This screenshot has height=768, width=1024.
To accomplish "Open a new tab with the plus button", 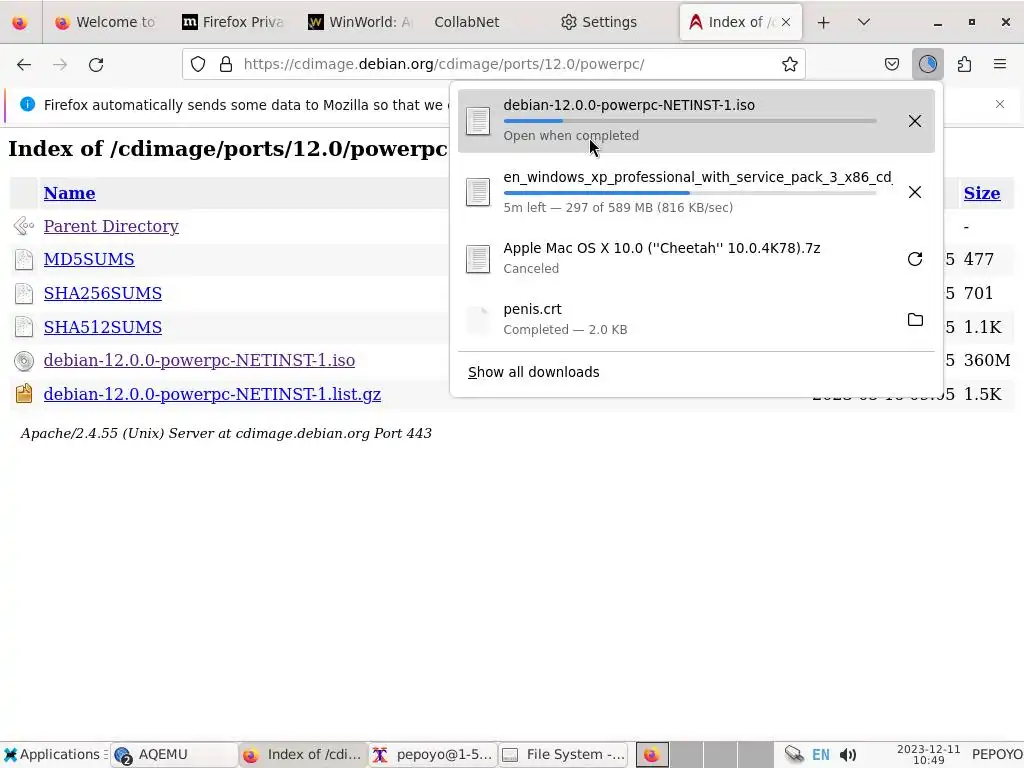I will click(x=824, y=22).
